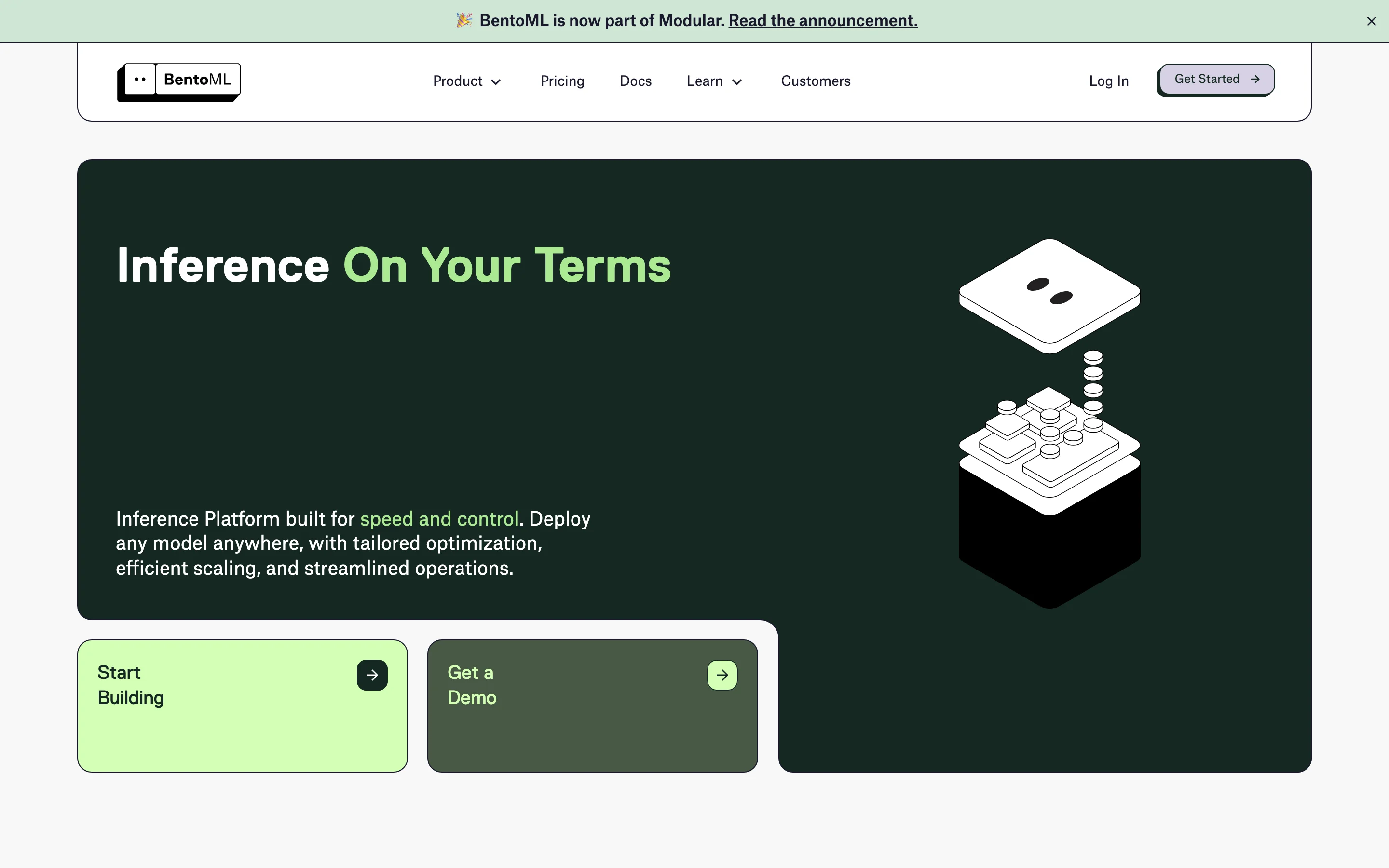Viewport: 1389px width, 868px height.
Task: Expand the Learn dropdown chevron
Action: pyautogui.click(x=737, y=82)
